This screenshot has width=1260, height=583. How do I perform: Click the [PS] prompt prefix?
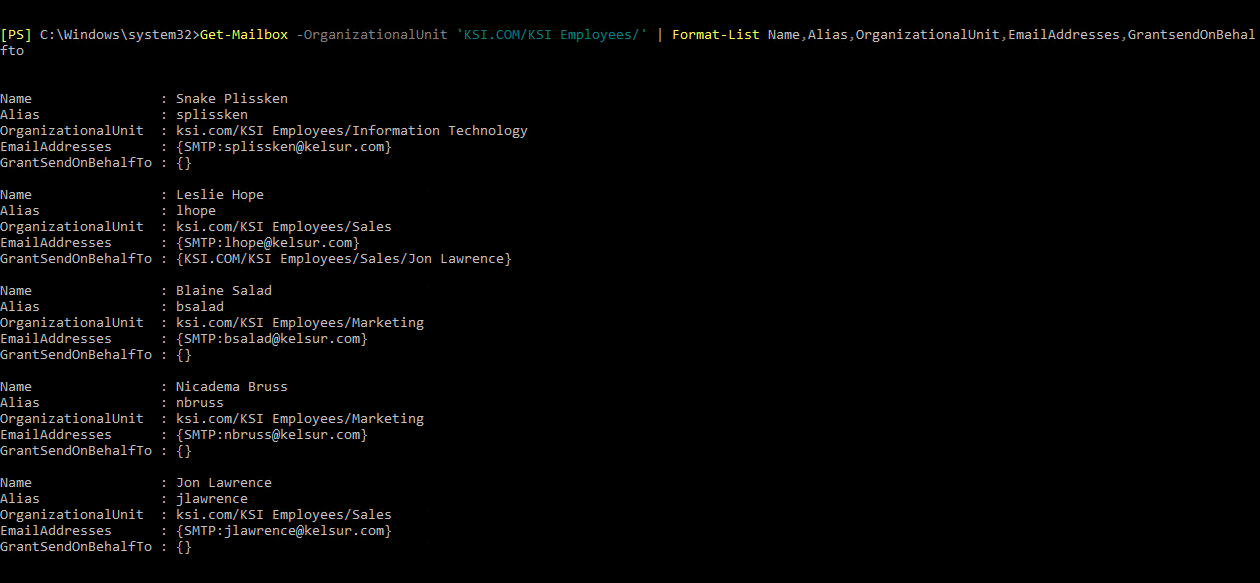(x=16, y=35)
